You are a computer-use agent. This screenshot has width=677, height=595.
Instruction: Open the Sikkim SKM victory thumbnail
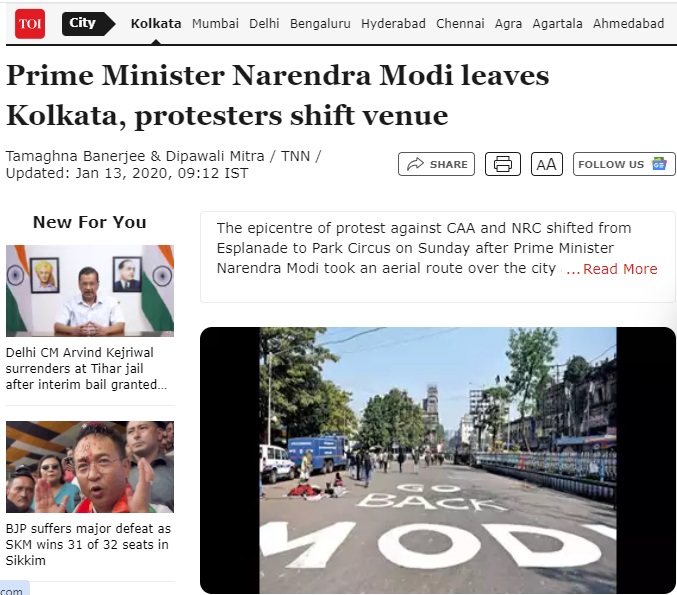[90, 467]
